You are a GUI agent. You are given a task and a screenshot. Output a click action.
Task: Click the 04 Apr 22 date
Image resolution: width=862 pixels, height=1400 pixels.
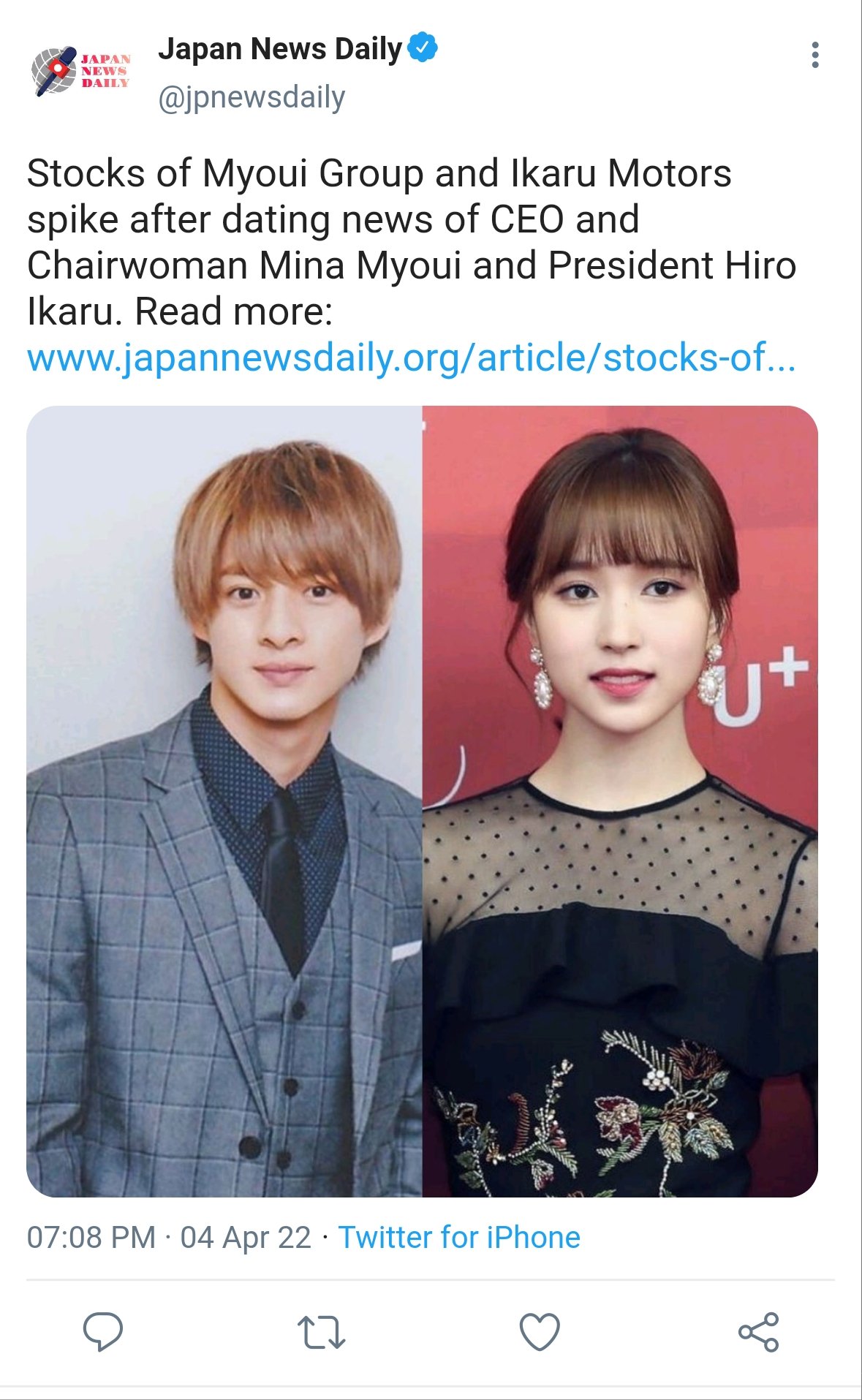click(246, 1238)
